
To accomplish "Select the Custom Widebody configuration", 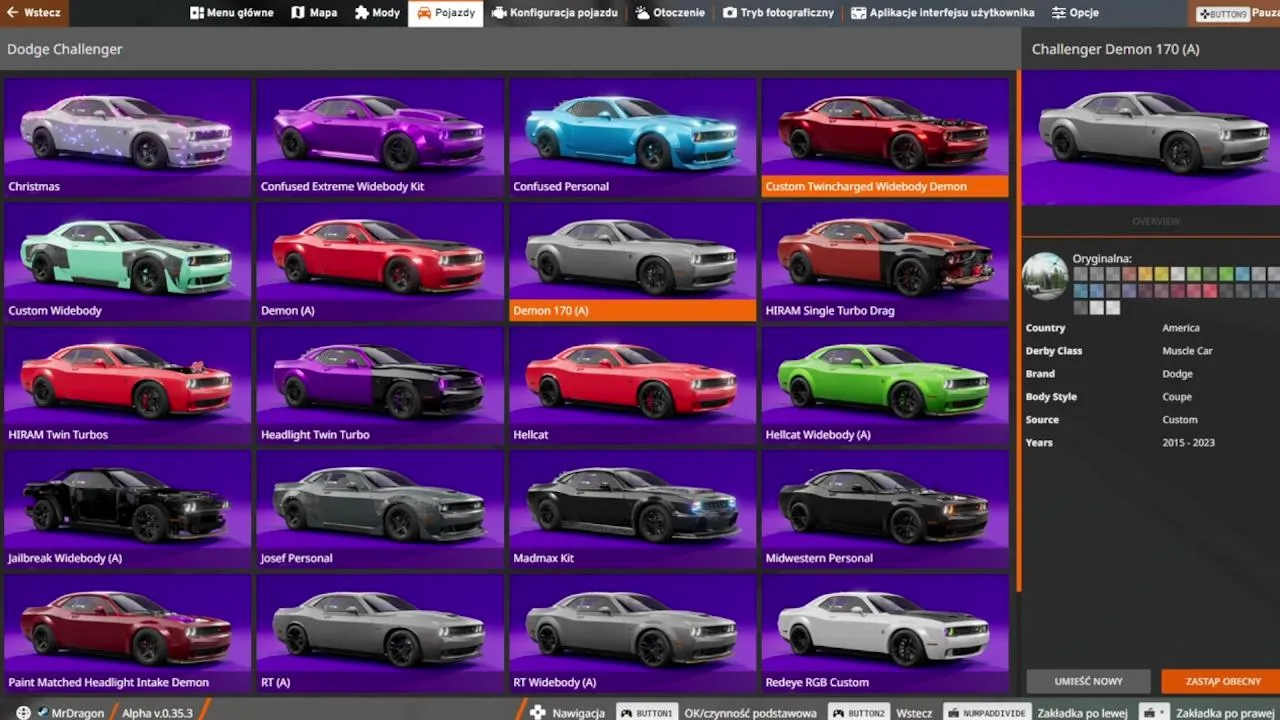I will (x=127, y=261).
